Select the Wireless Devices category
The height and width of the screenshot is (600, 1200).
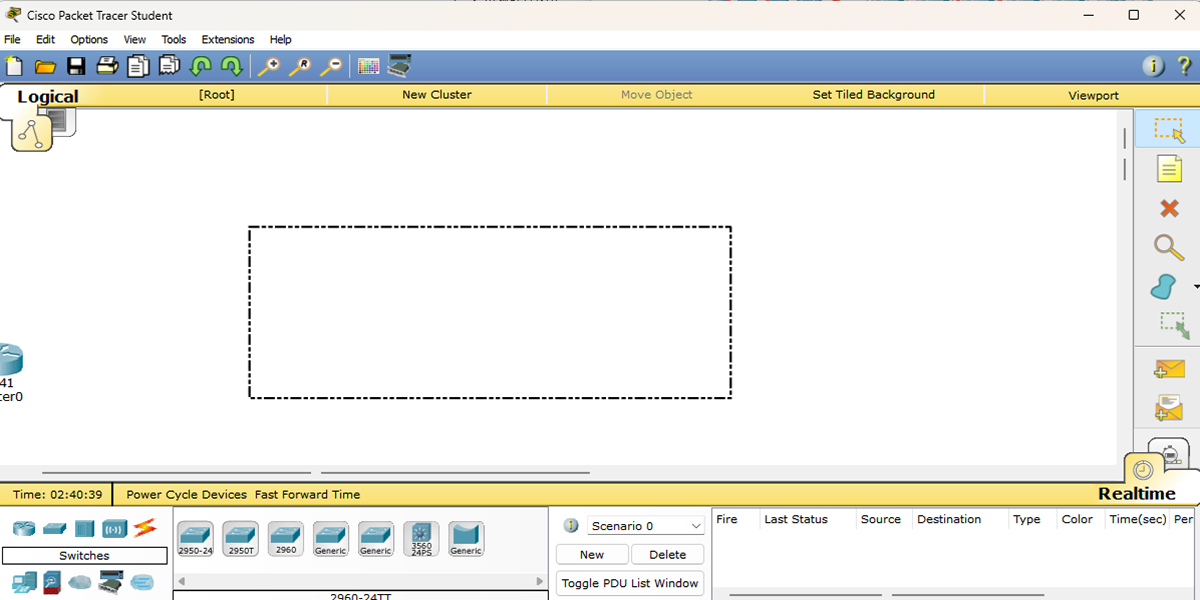114,528
